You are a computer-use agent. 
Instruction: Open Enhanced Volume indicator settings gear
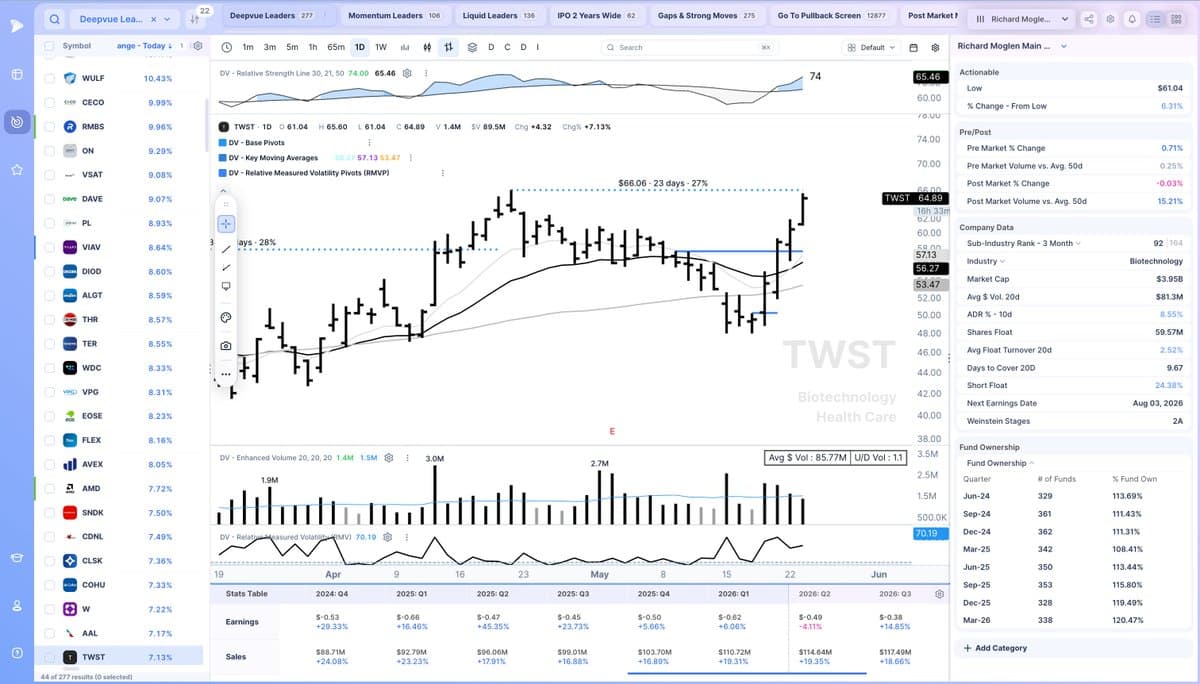pos(389,457)
